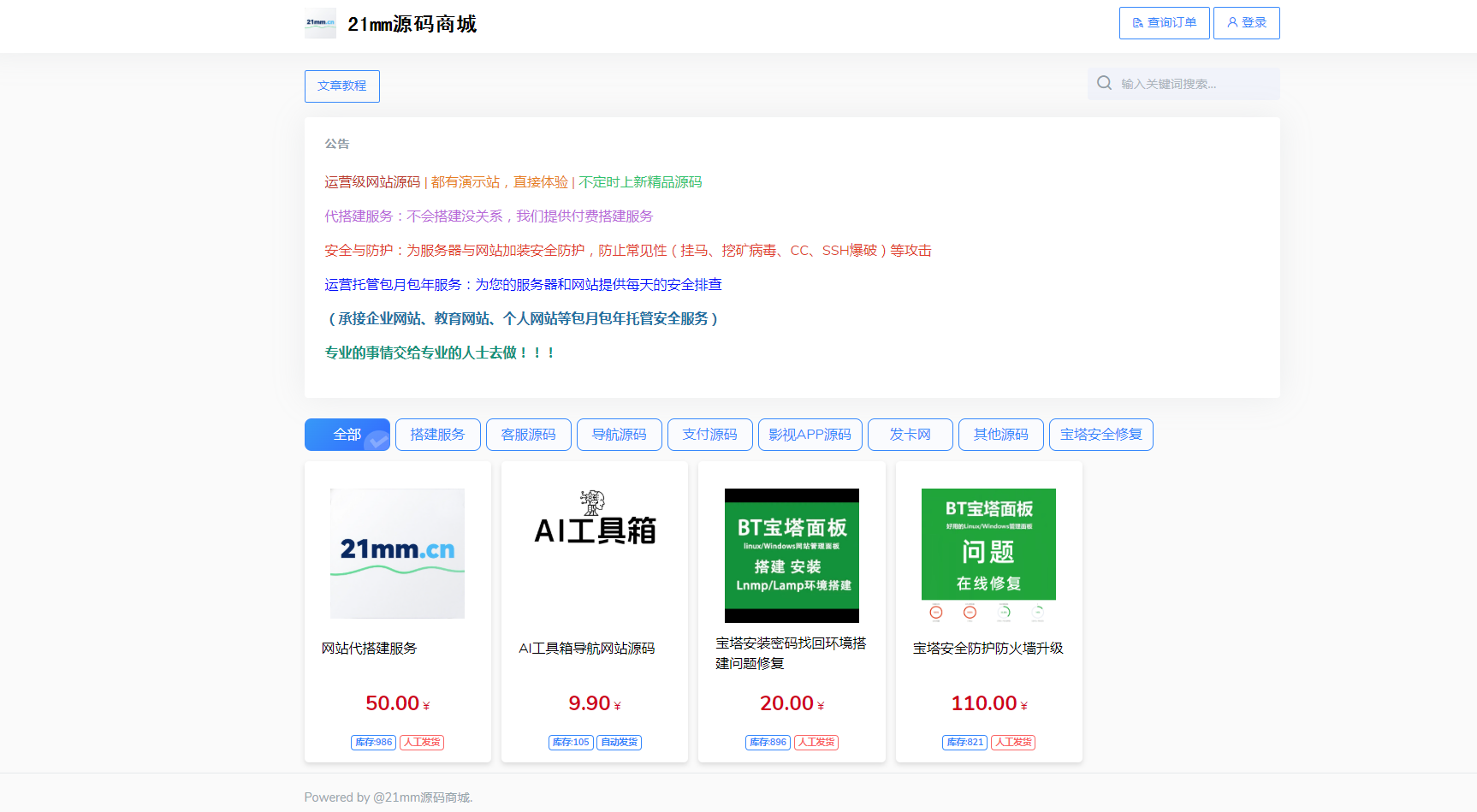Open the 21mm.cn product thumbnail
The image size is (1477, 812).
tap(398, 554)
